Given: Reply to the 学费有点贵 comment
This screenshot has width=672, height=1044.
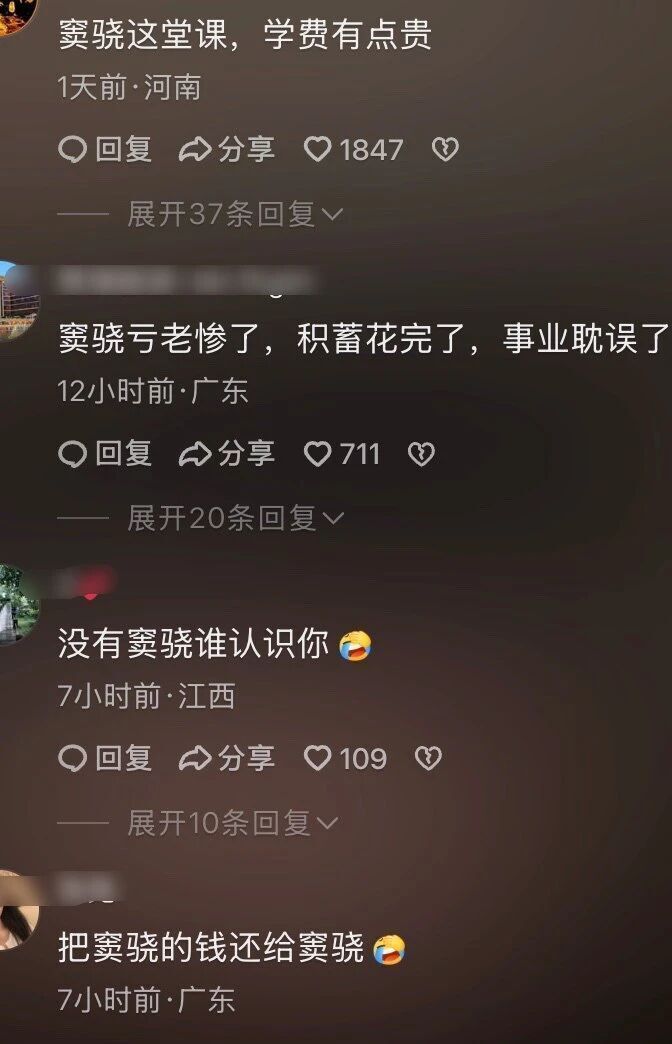Looking at the screenshot, I should 105,150.
